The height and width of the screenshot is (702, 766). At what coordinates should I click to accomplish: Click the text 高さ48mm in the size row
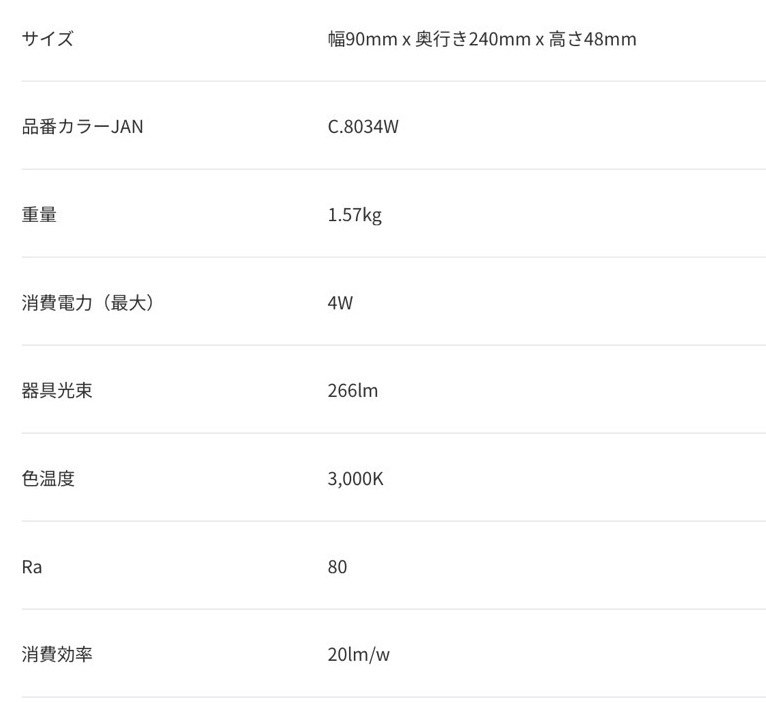point(593,39)
